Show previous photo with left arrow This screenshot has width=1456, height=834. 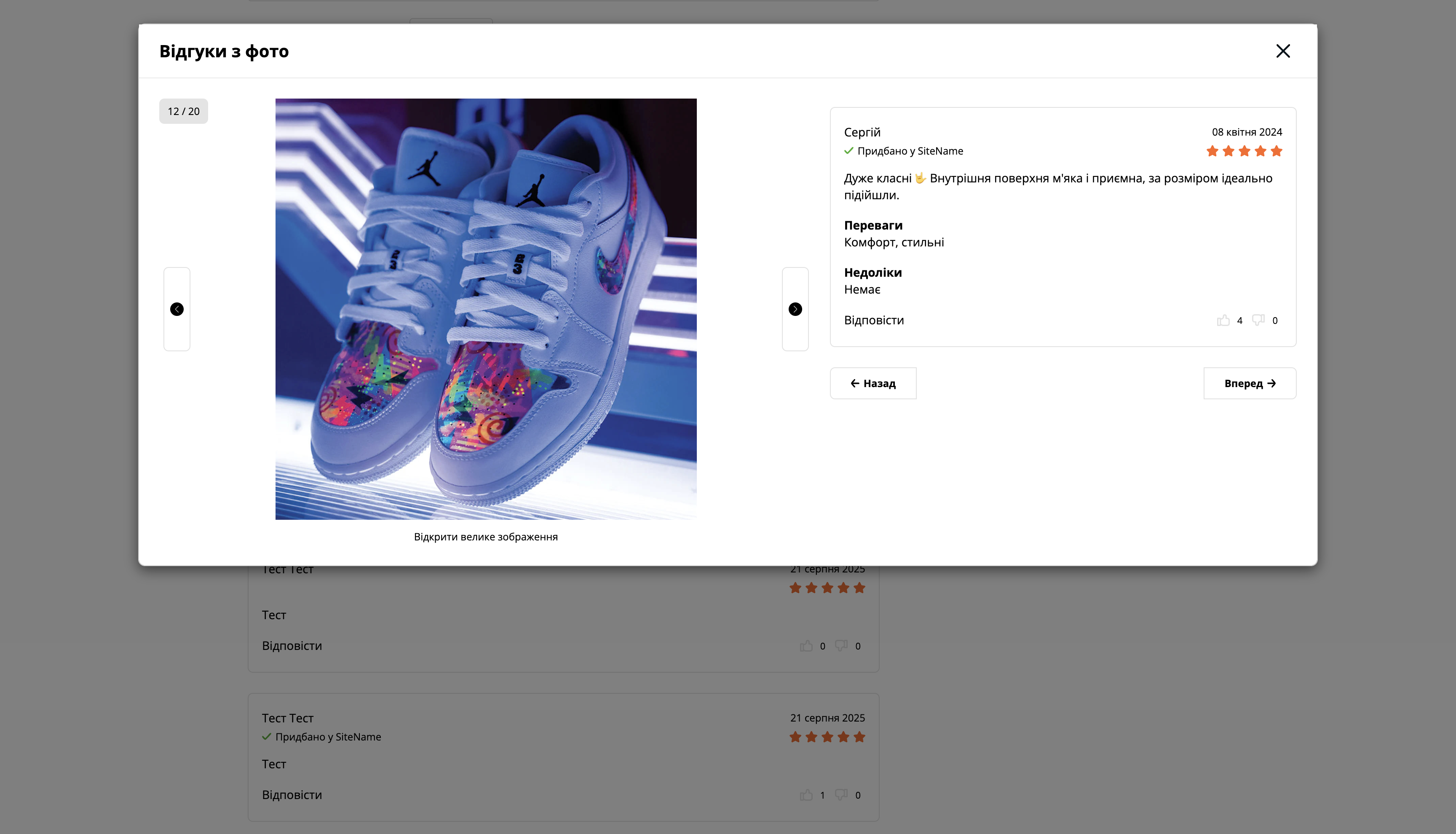(x=177, y=309)
